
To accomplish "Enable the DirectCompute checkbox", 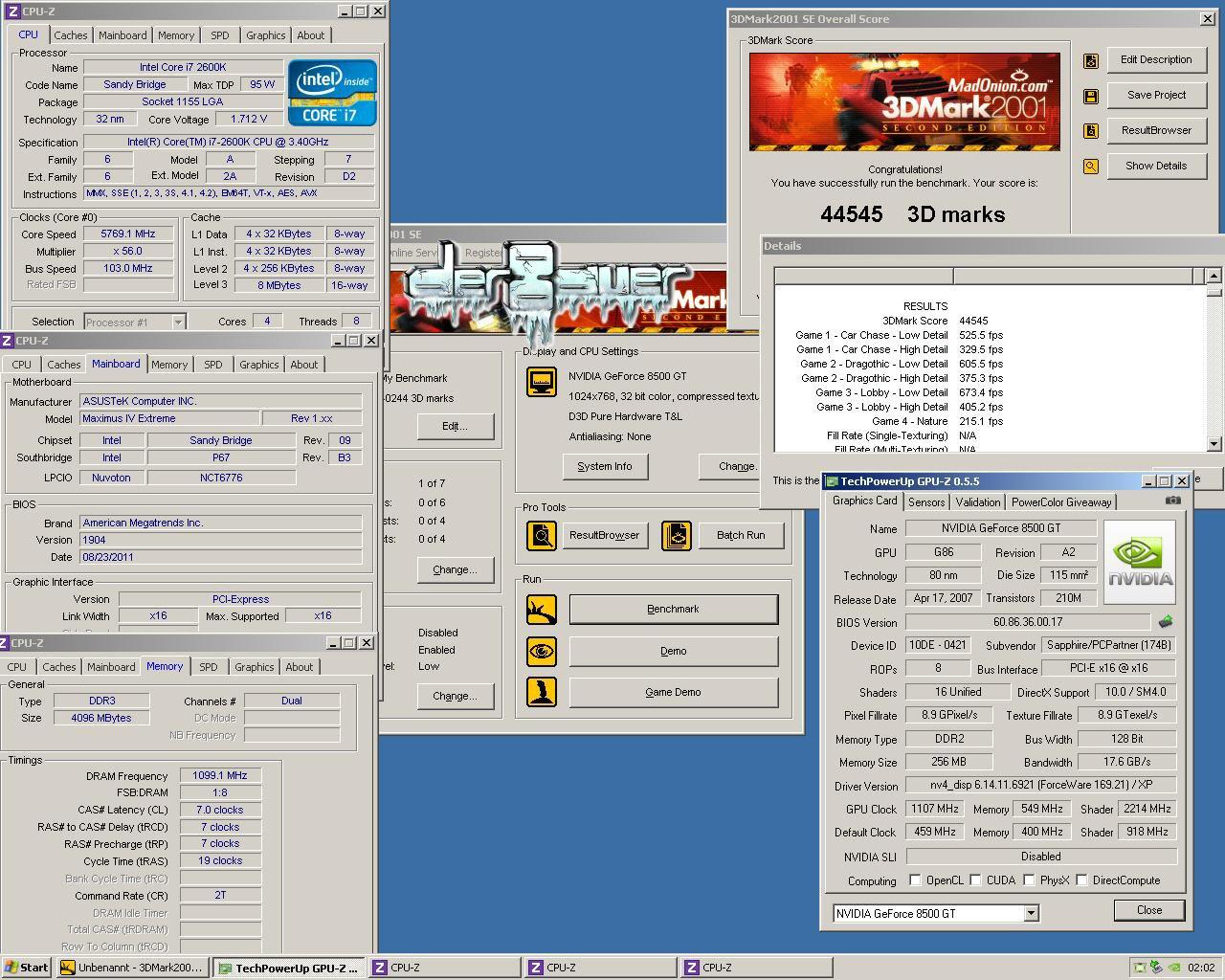I will [1081, 880].
